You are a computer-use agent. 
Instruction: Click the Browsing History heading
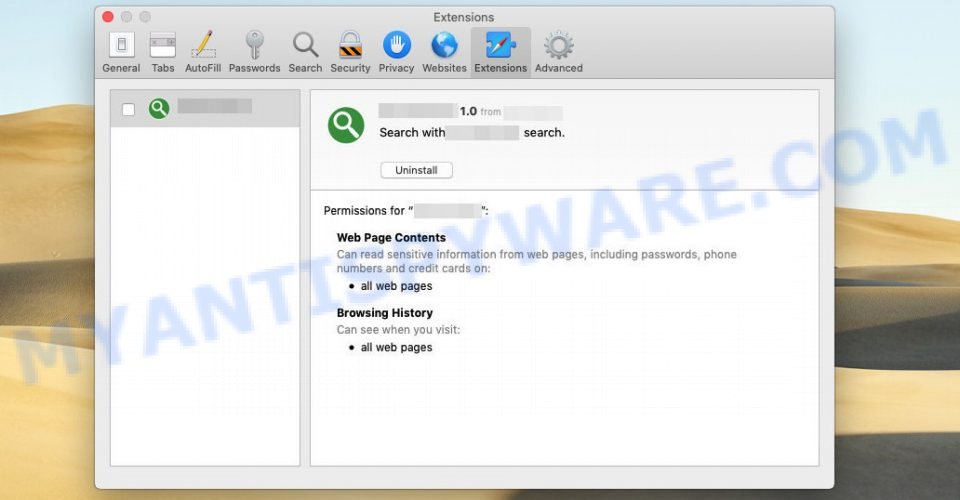pos(384,313)
